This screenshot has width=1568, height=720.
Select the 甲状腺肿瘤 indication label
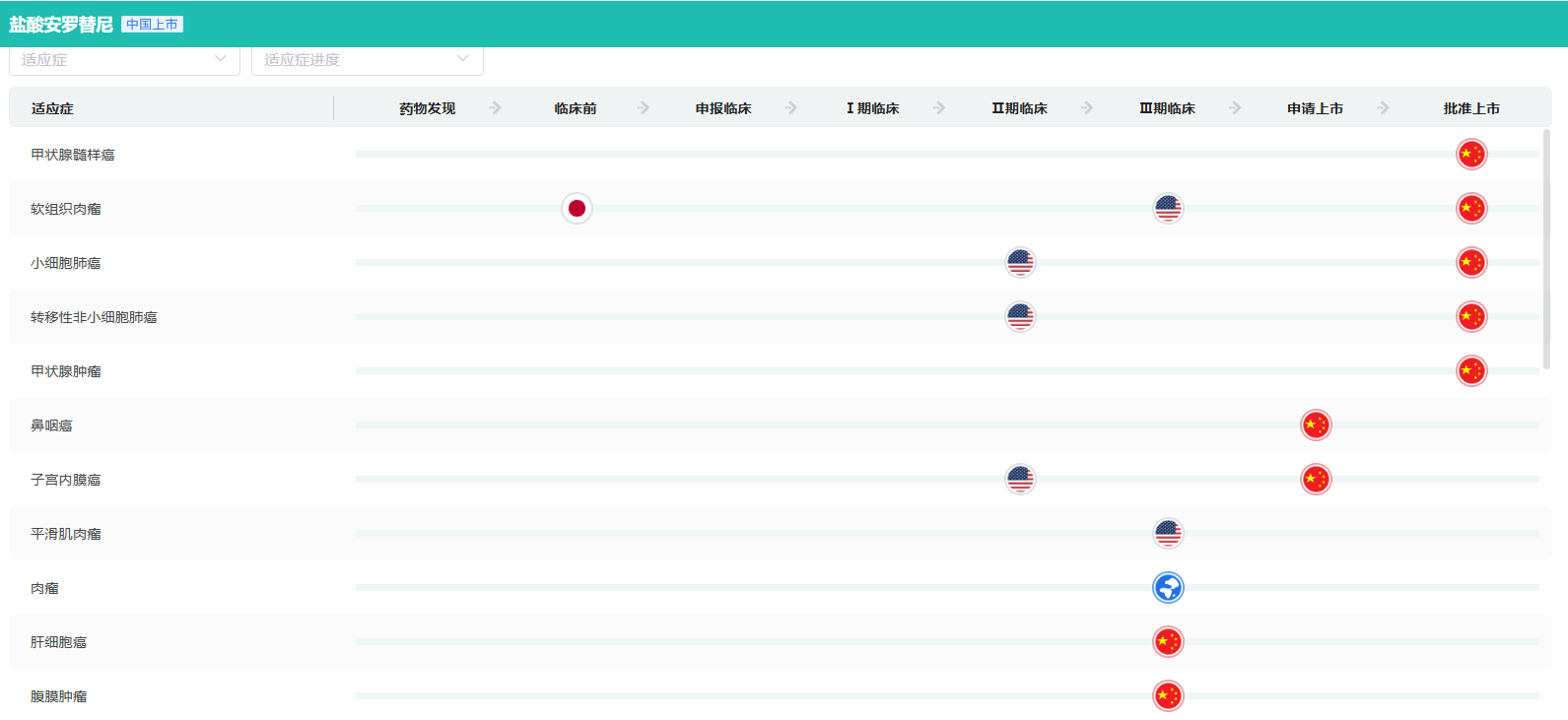tap(66, 371)
